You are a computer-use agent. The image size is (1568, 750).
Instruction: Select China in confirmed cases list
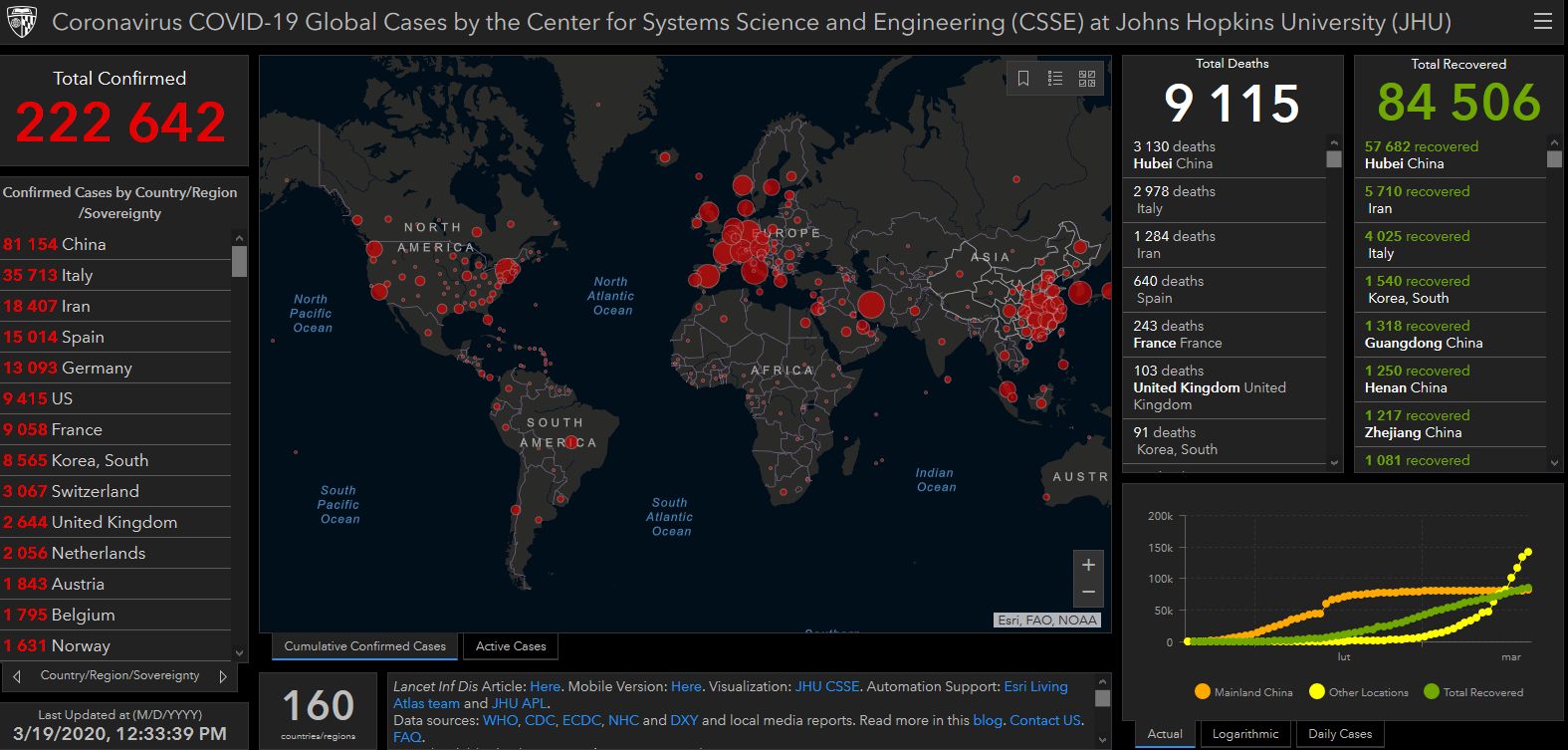(115, 244)
